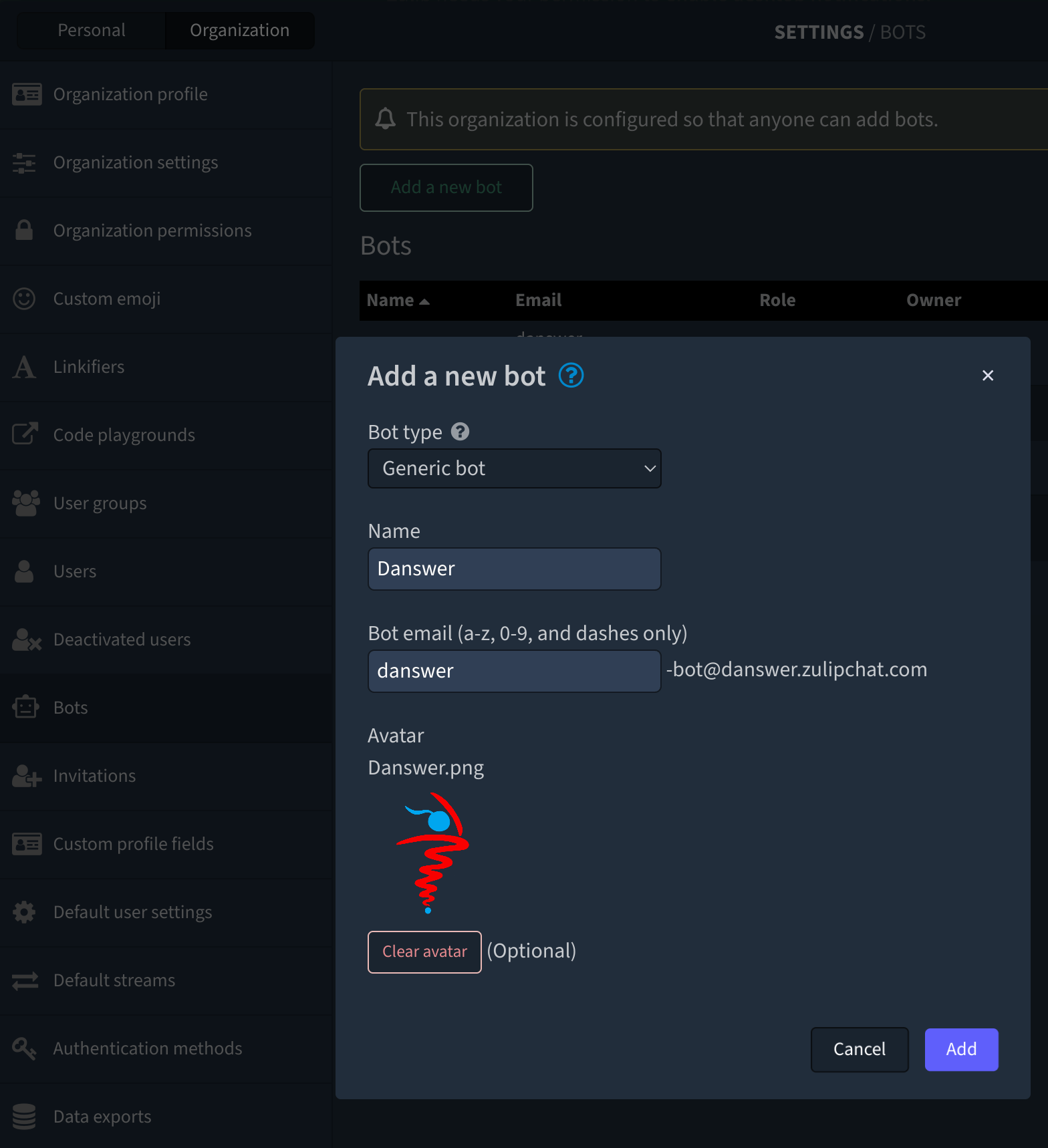The image size is (1048, 1148).
Task: Click the Deactivated users icon
Action: [27, 639]
